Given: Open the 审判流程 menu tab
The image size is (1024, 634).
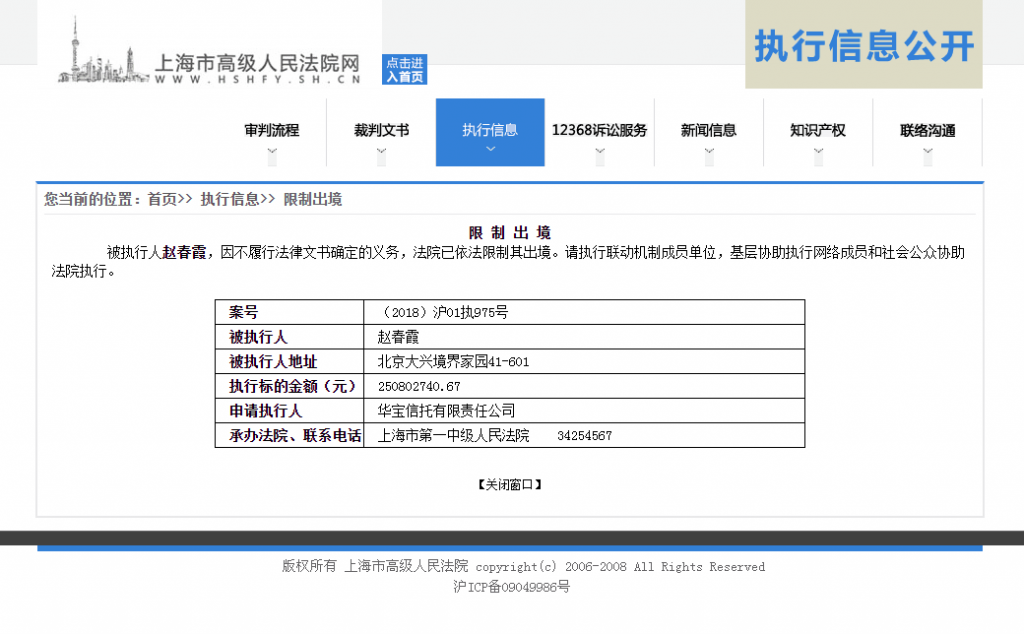Looking at the screenshot, I should click(271, 130).
